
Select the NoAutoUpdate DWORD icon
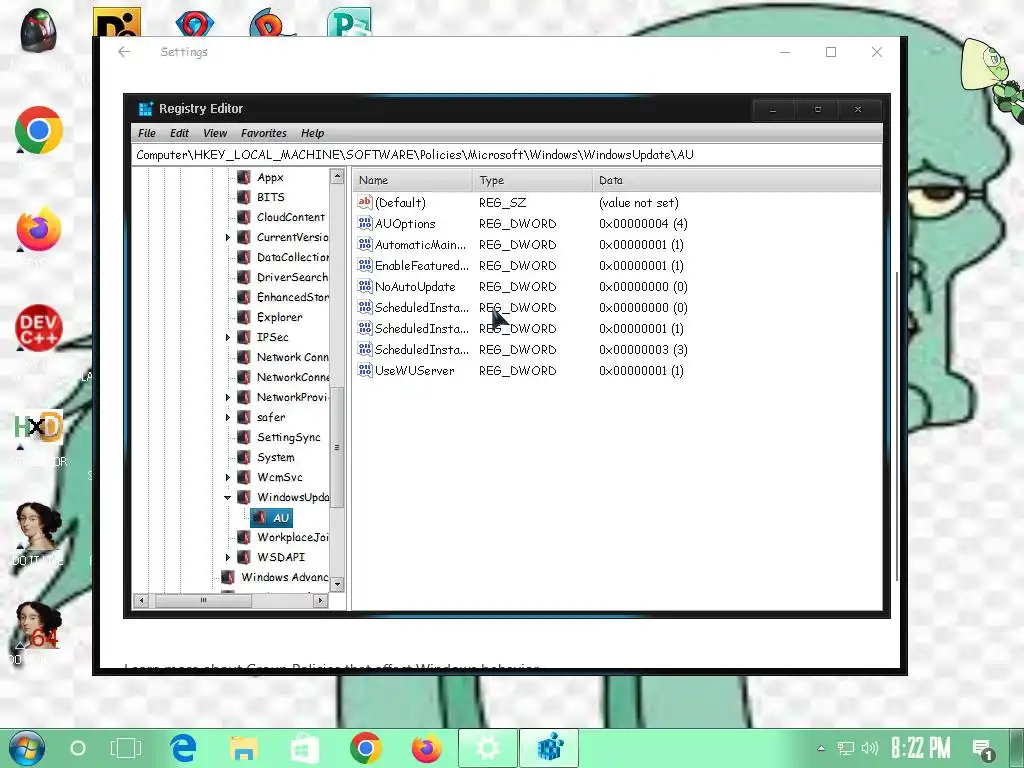(x=365, y=286)
